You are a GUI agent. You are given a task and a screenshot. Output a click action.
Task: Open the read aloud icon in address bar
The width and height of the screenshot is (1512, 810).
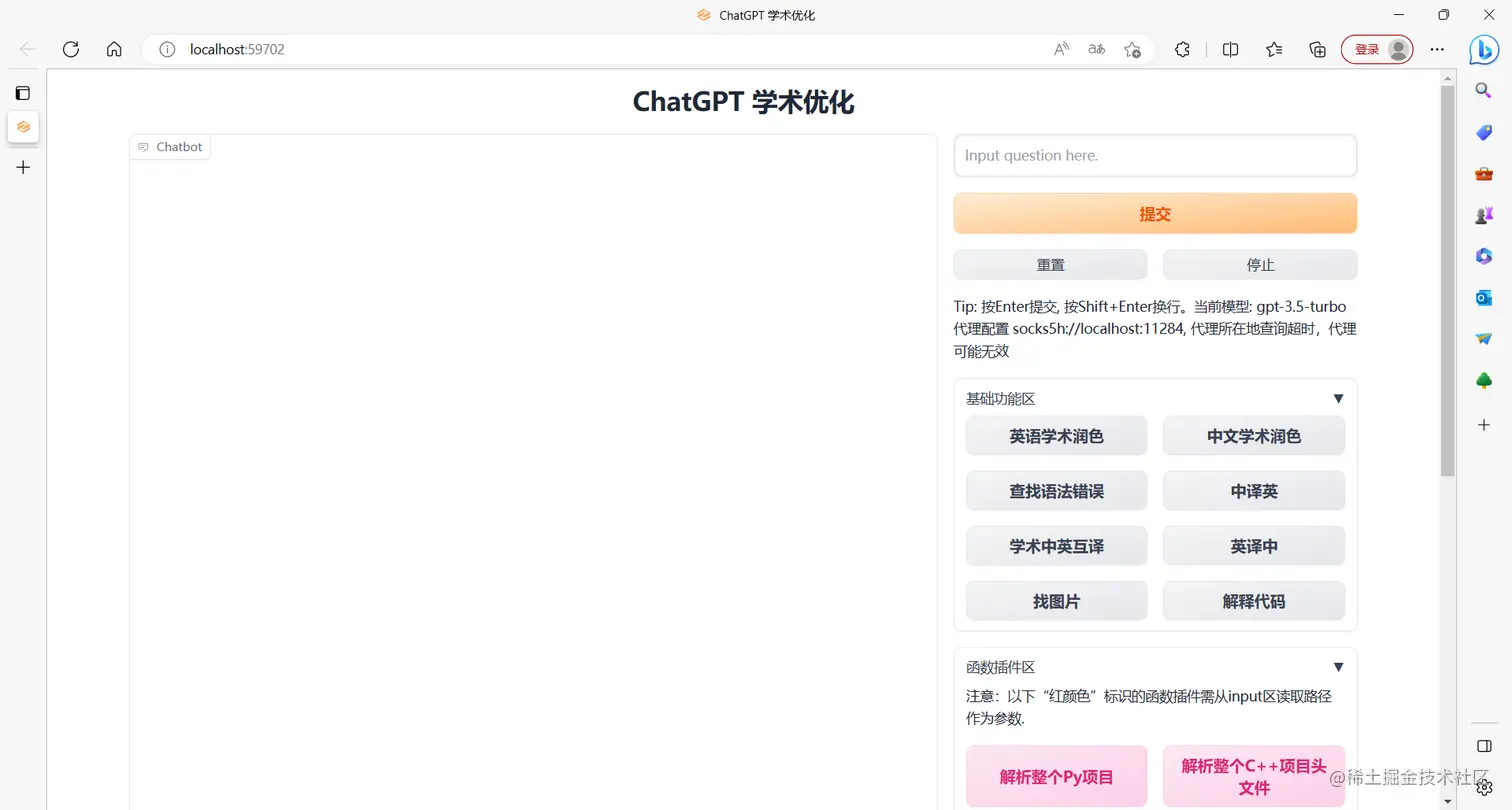[1062, 49]
